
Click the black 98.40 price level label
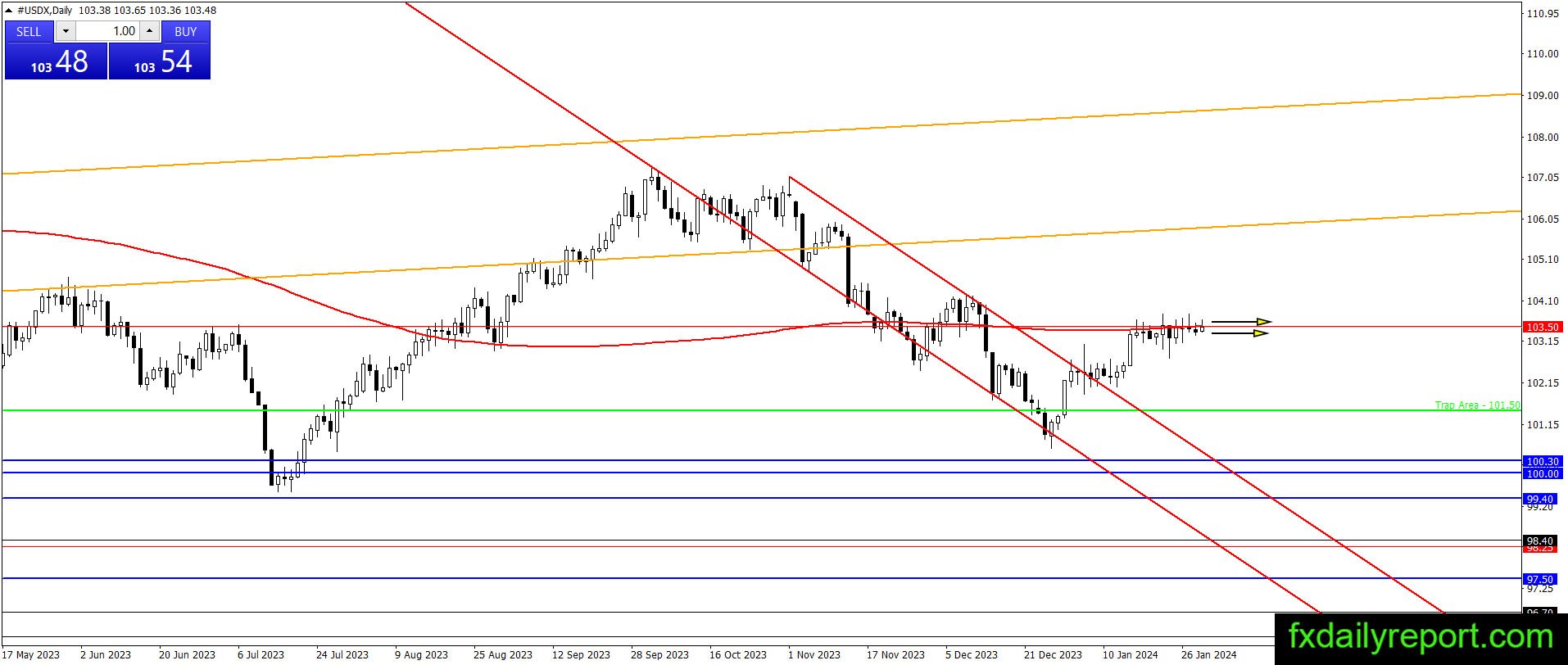coord(1539,541)
